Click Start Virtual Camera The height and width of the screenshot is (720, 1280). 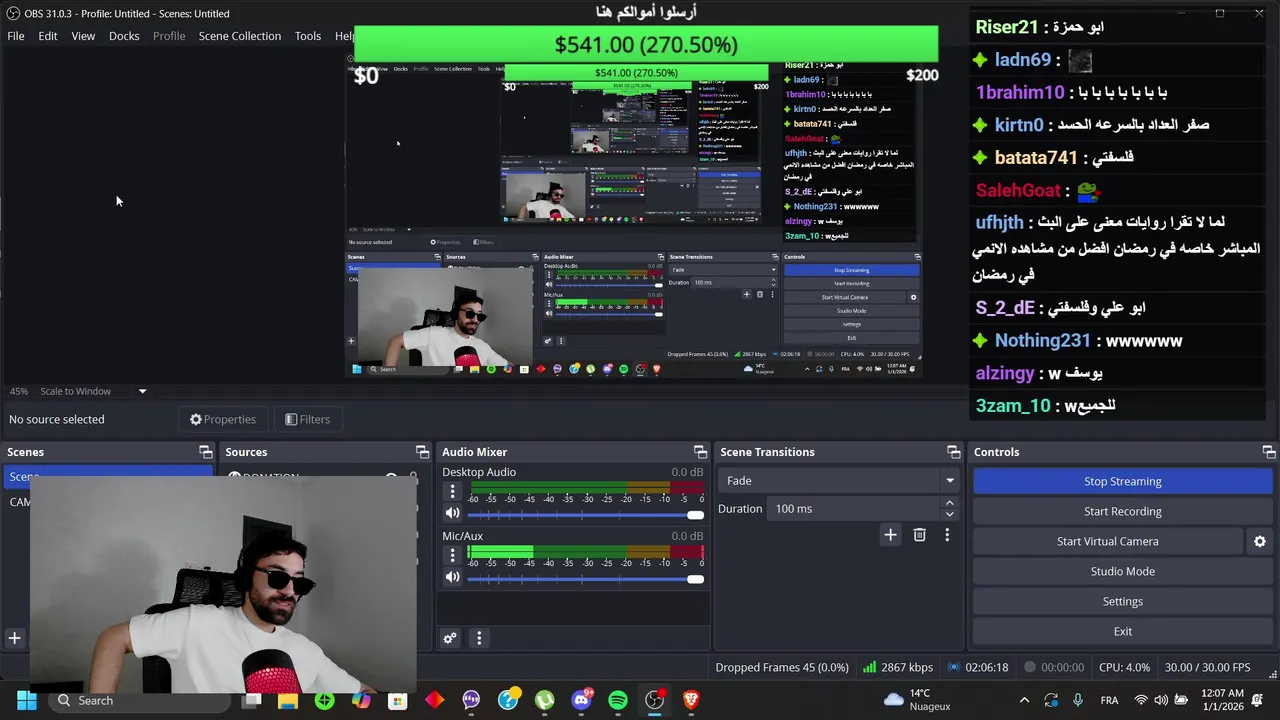1108,541
